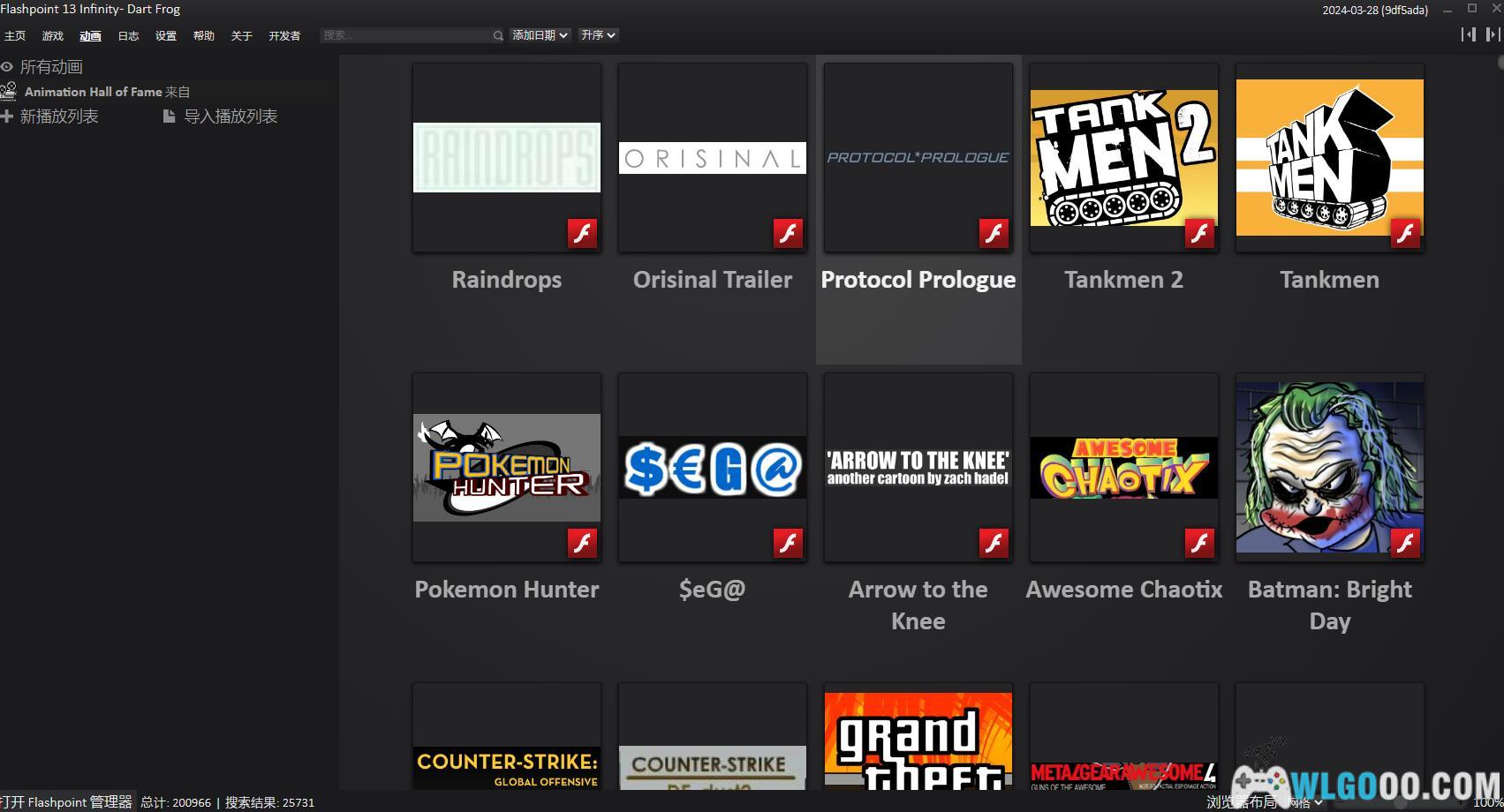Open the Metal Gear Awesome 4 thumbnail

(x=1124, y=736)
